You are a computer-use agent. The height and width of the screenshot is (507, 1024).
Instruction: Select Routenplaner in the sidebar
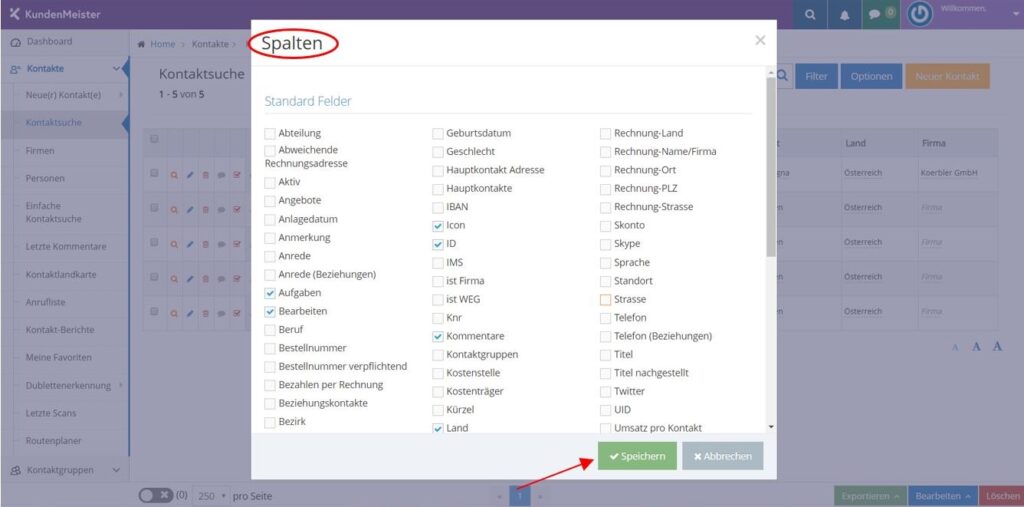coord(54,441)
